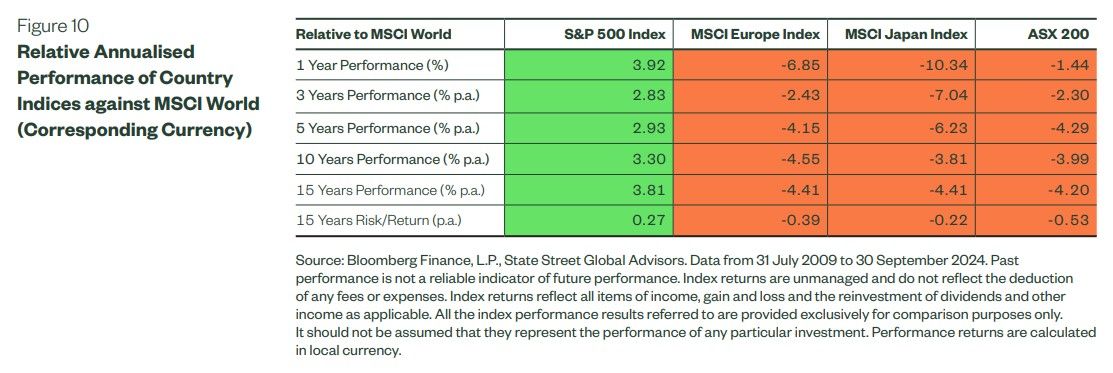Click the 15 Years Performance row label

[392, 190]
